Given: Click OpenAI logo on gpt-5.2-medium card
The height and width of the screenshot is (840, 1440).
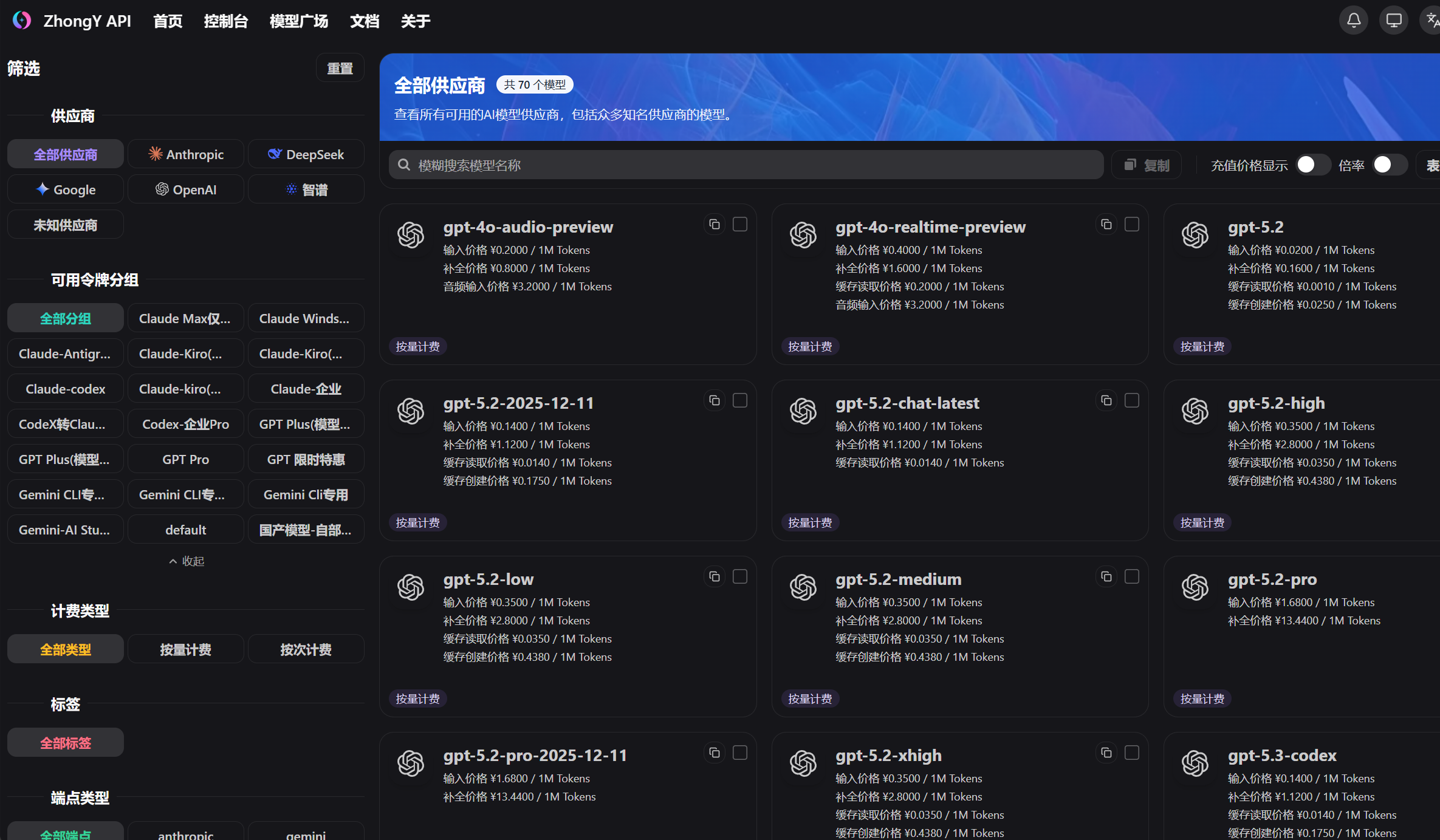Looking at the screenshot, I should [x=803, y=587].
